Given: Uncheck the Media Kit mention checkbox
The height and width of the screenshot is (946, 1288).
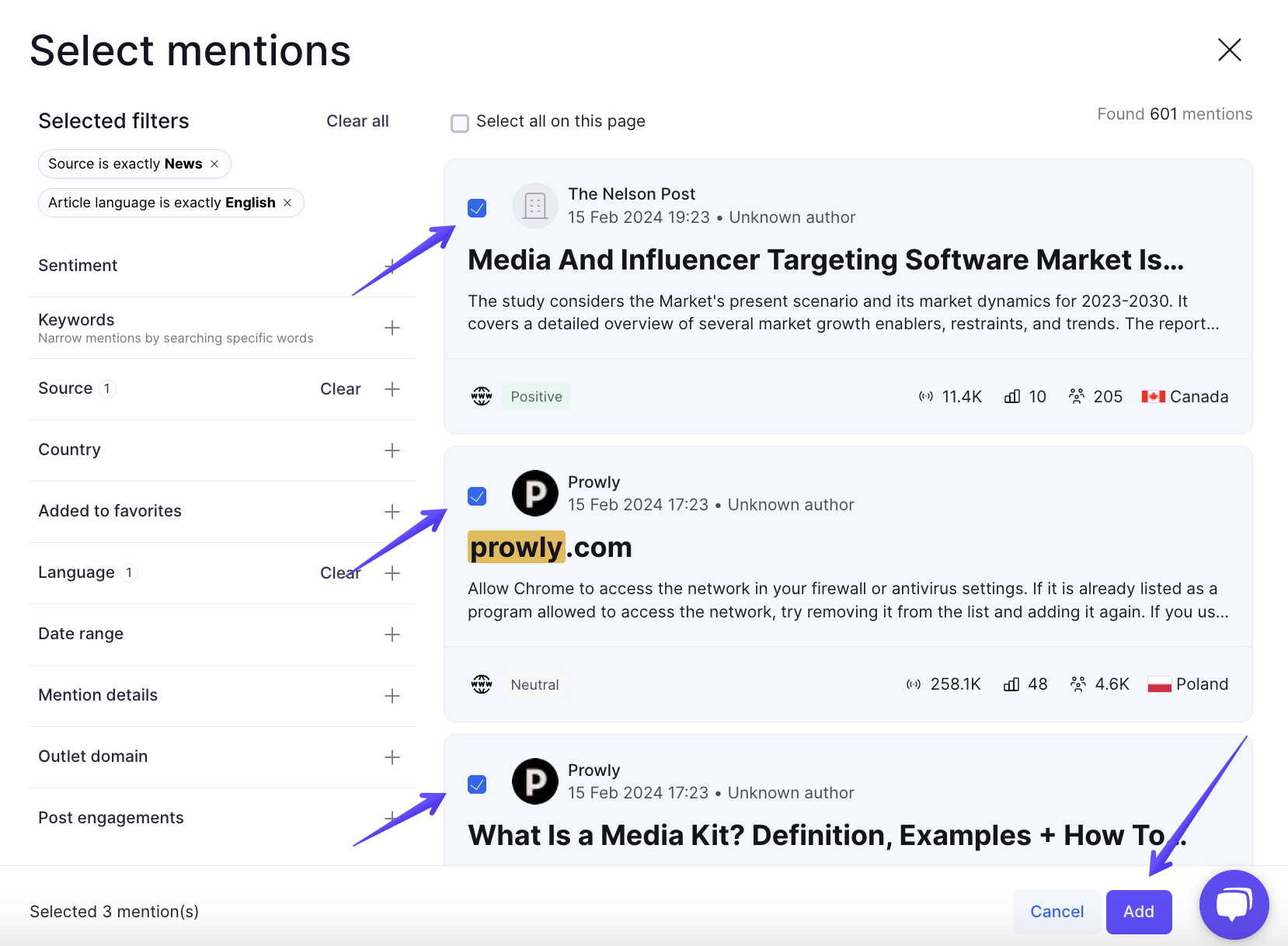Looking at the screenshot, I should tap(477, 784).
